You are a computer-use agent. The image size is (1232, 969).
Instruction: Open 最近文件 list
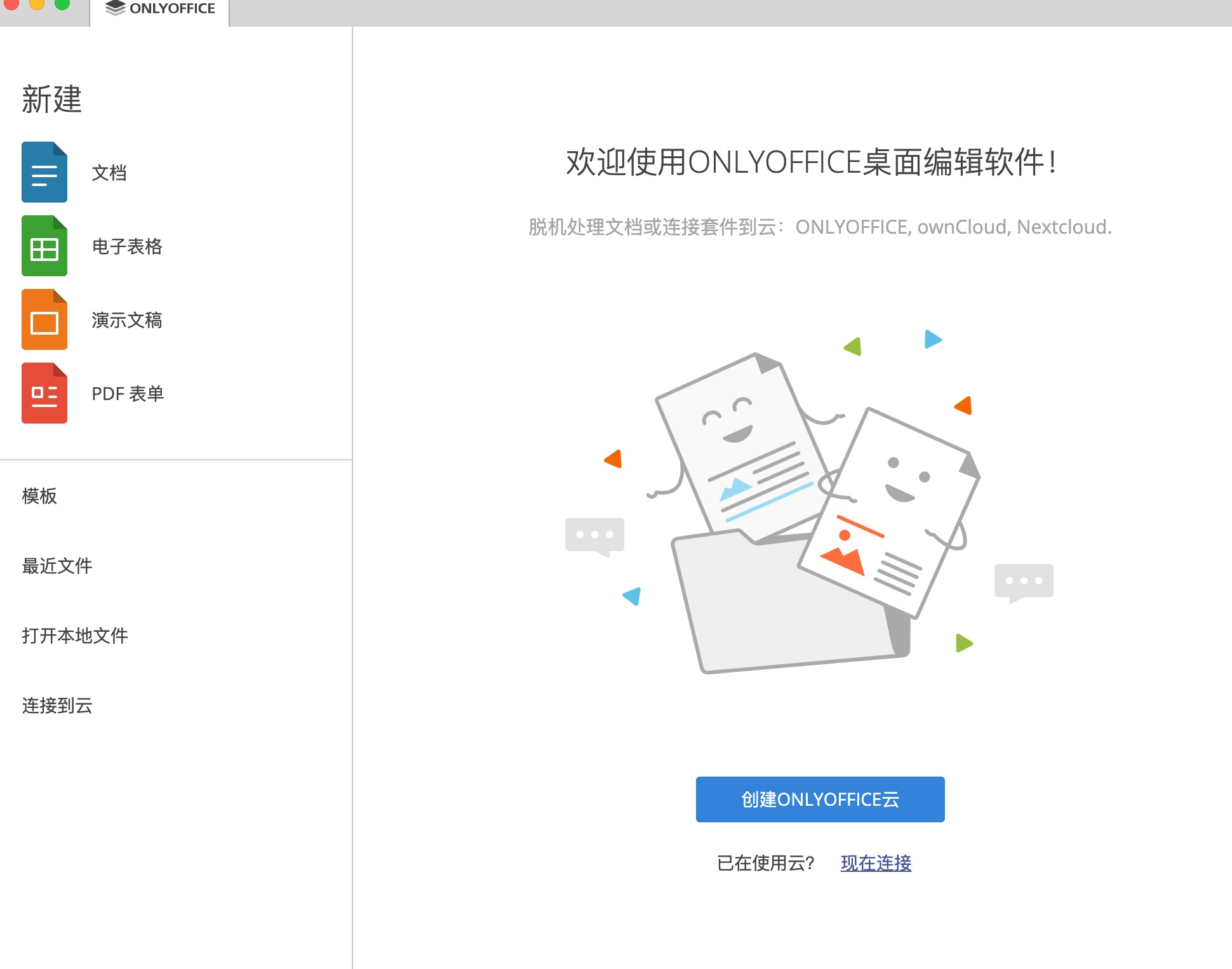click(x=57, y=566)
